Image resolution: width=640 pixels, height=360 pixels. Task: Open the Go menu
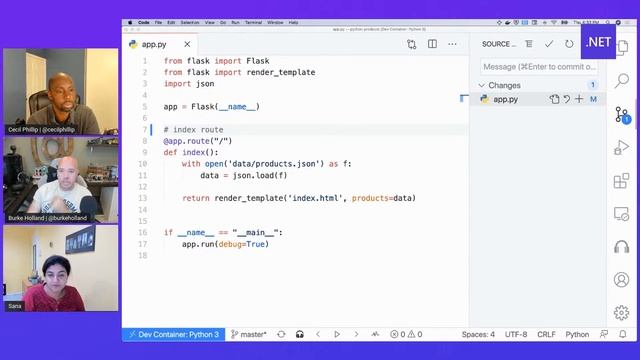(223, 22)
